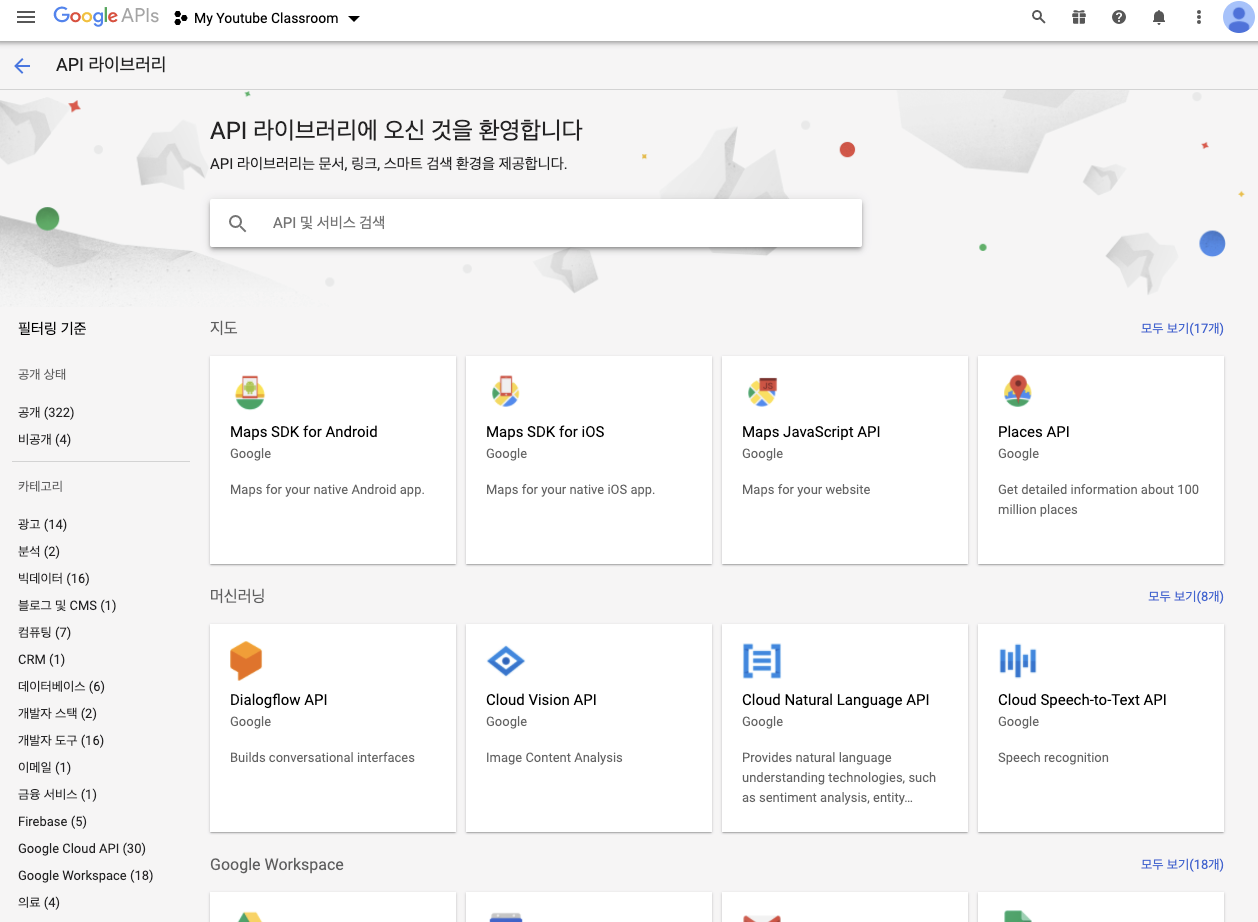Click 모두 보기(17개) link for 지도
The width and height of the screenshot is (1258, 922).
(1182, 328)
